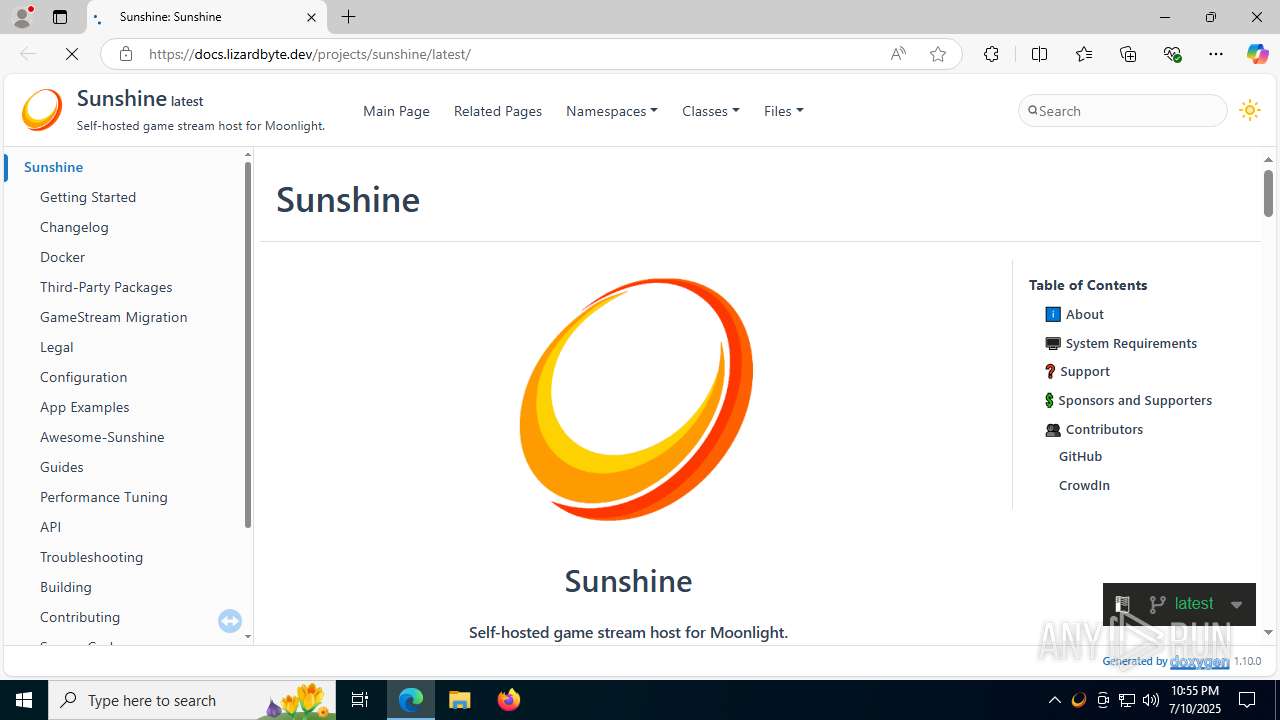Viewport: 1280px width, 720px height.
Task: Open Third-Party Packages in sidebar
Action: click(106, 287)
